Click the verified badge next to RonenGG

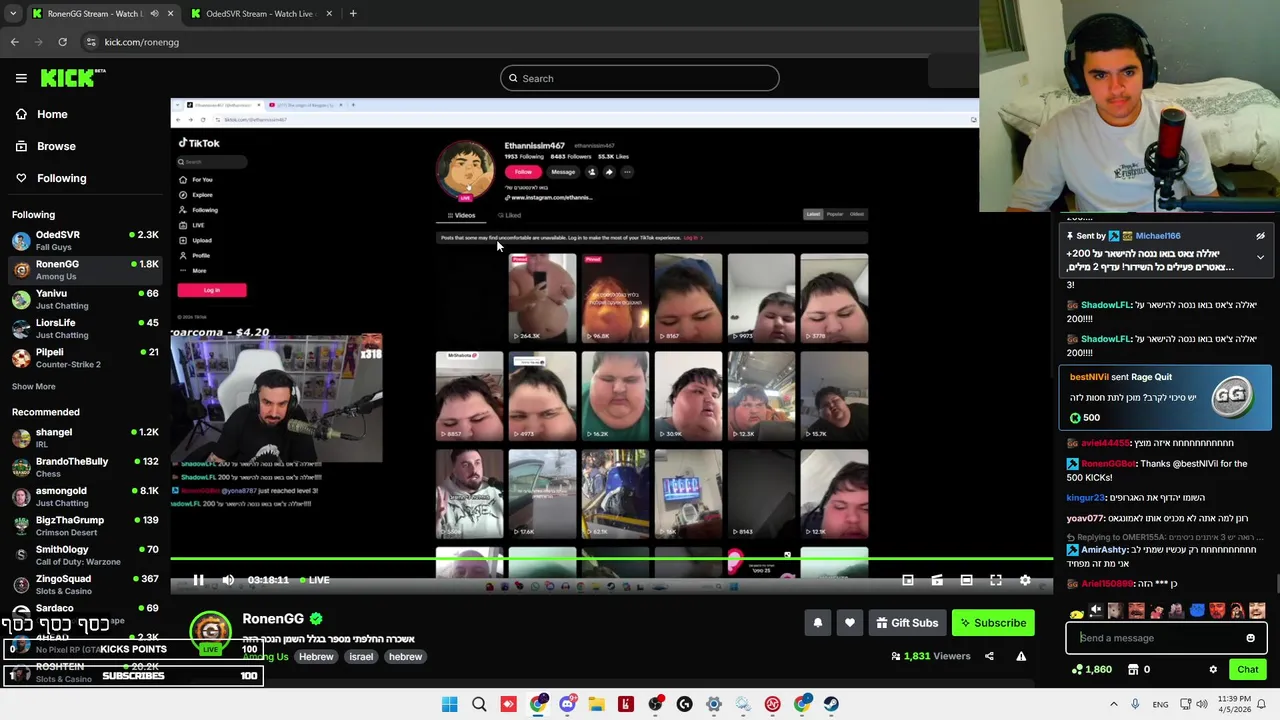point(316,619)
